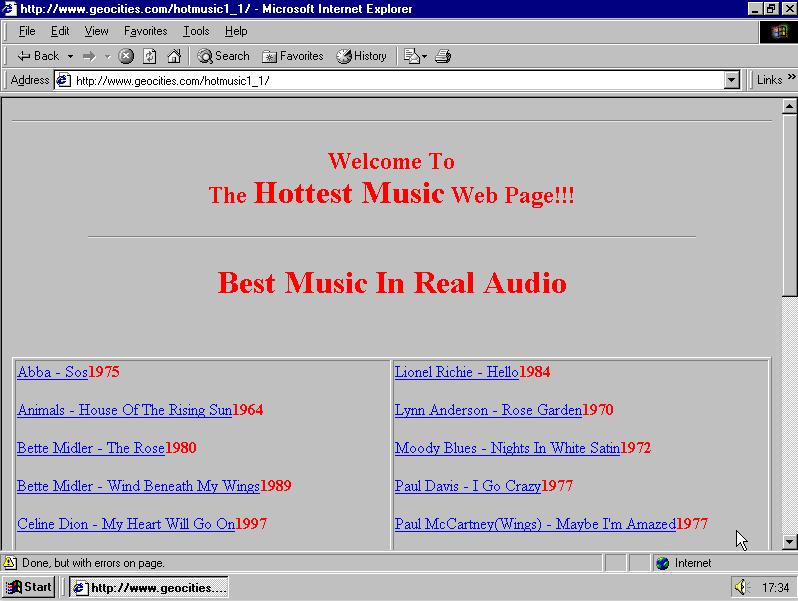Open the View menu
This screenshot has width=798, height=601.
[x=96, y=31]
